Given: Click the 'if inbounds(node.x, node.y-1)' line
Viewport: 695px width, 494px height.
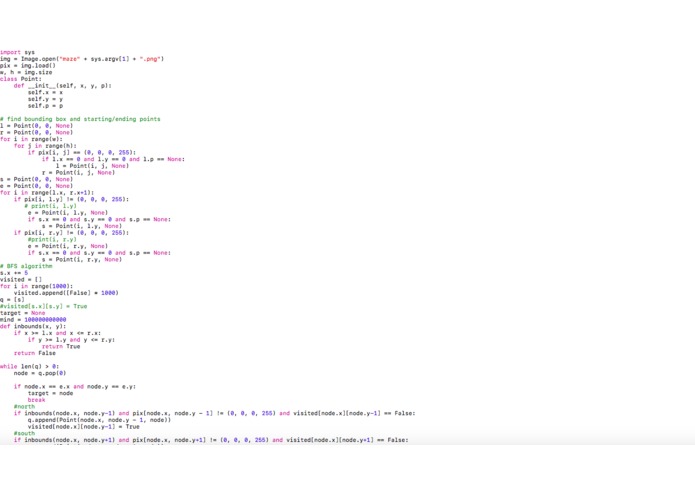Looking at the screenshot, I should tap(215, 413).
